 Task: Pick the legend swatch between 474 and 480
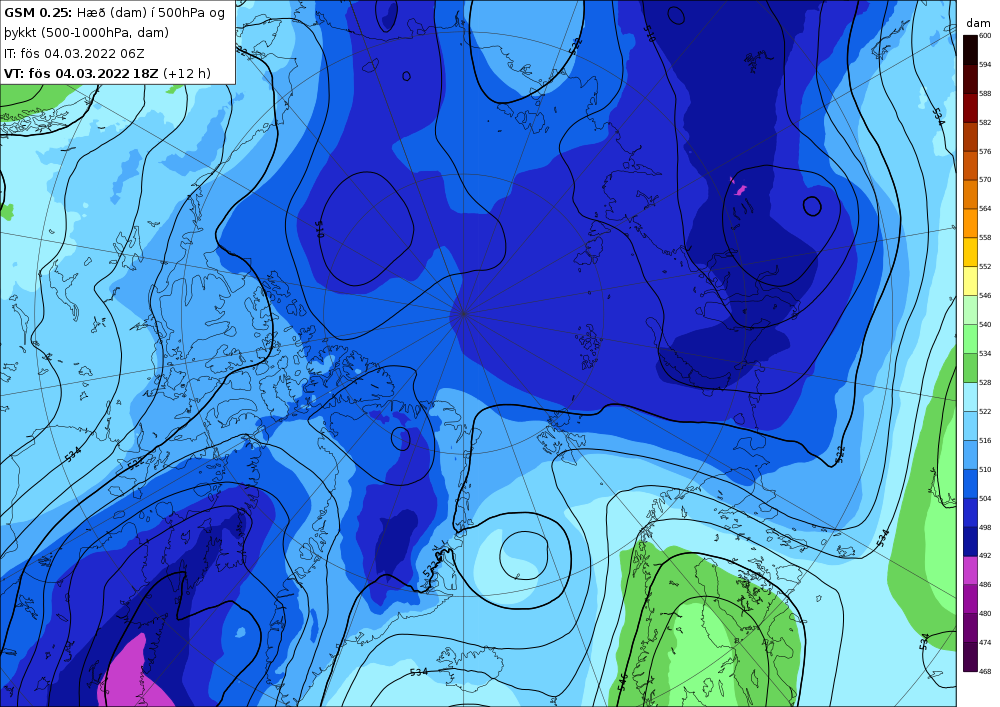(x=970, y=628)
